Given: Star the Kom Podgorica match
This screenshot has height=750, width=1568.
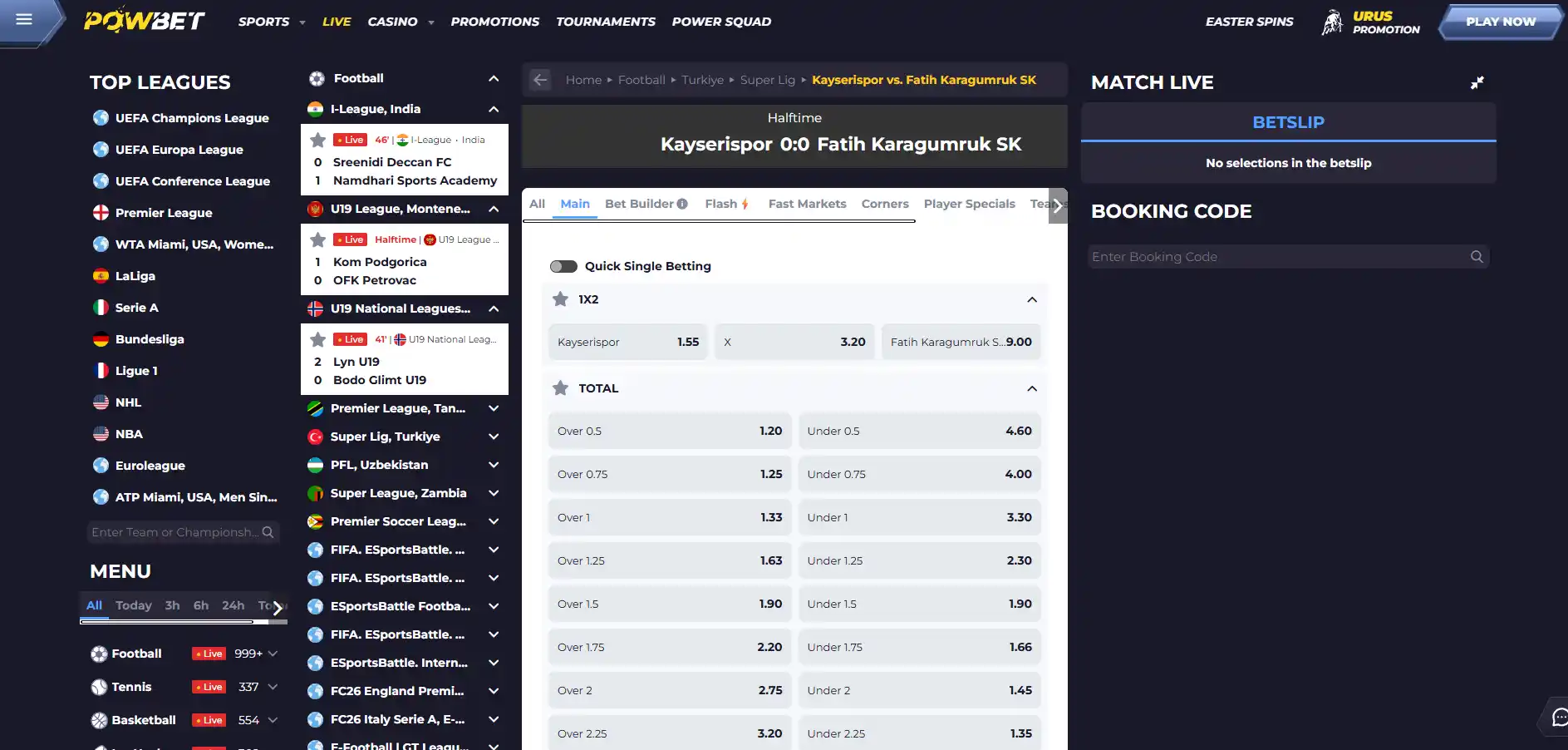Looking at the screenshot, I should (317, 239).
